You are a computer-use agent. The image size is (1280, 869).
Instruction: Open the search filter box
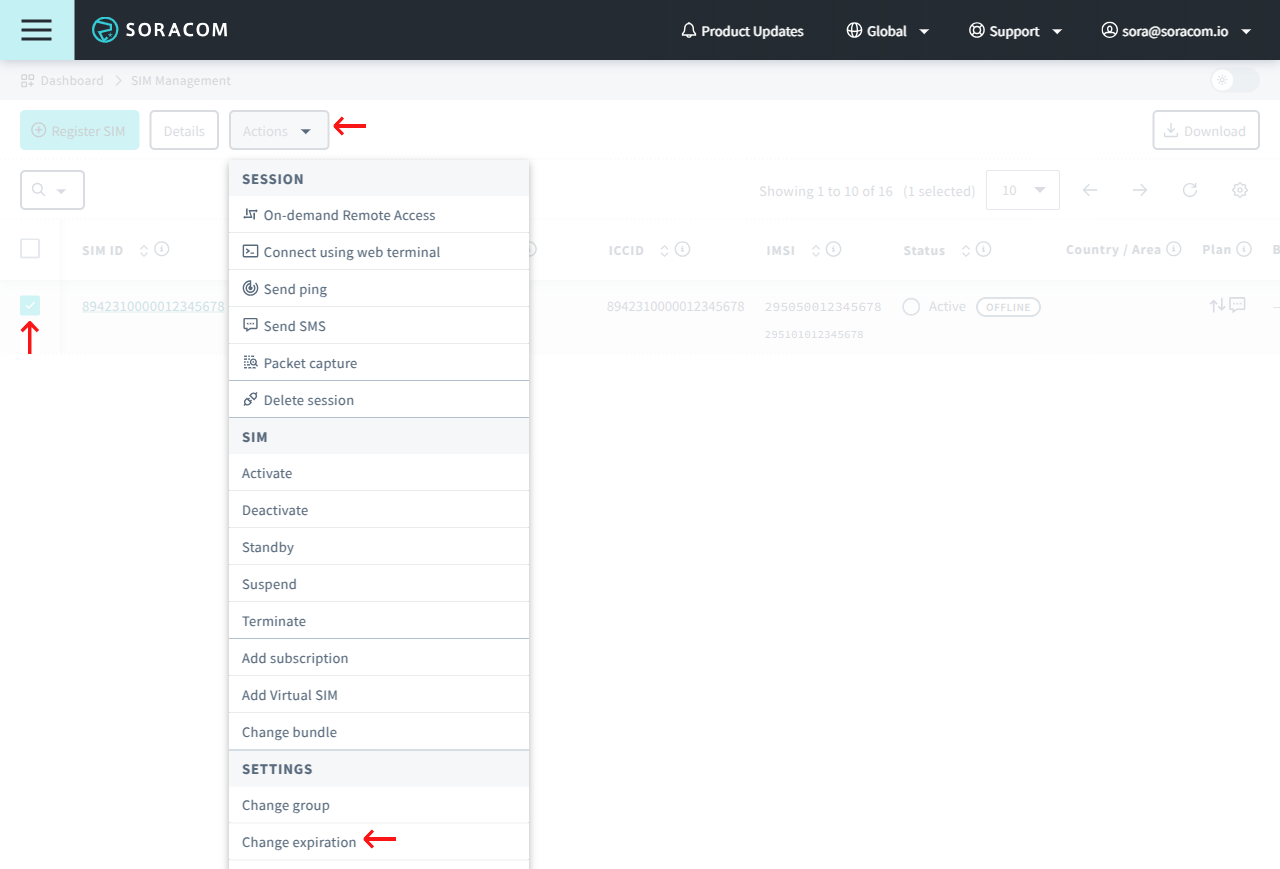(x=52, y=190)
